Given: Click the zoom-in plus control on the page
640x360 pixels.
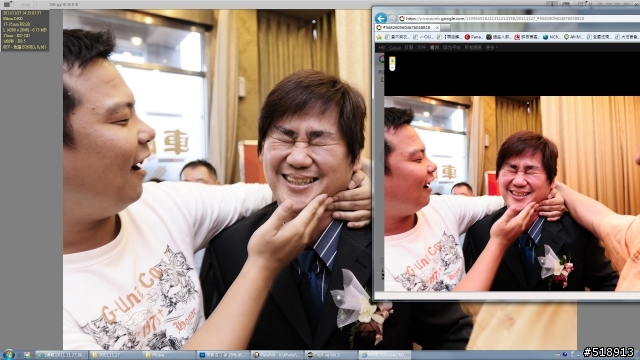Looking at the screenshot, I should 392,60.
